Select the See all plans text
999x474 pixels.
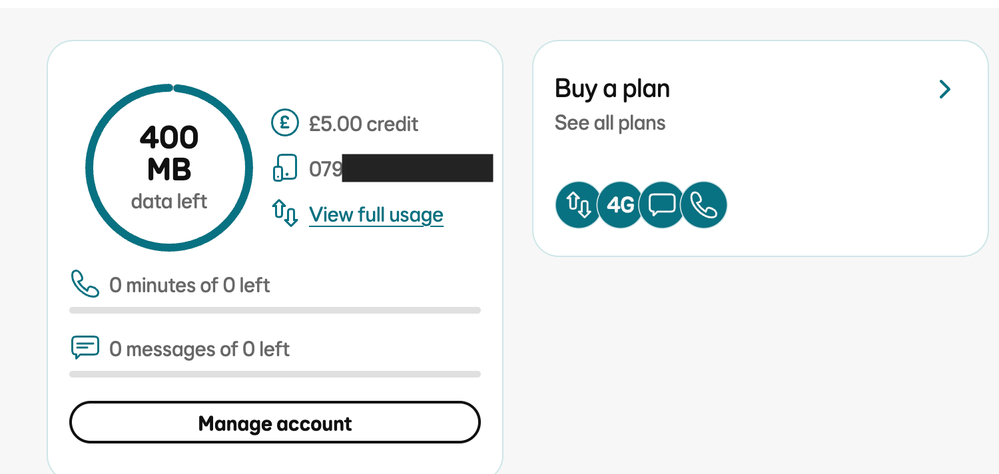610,123
